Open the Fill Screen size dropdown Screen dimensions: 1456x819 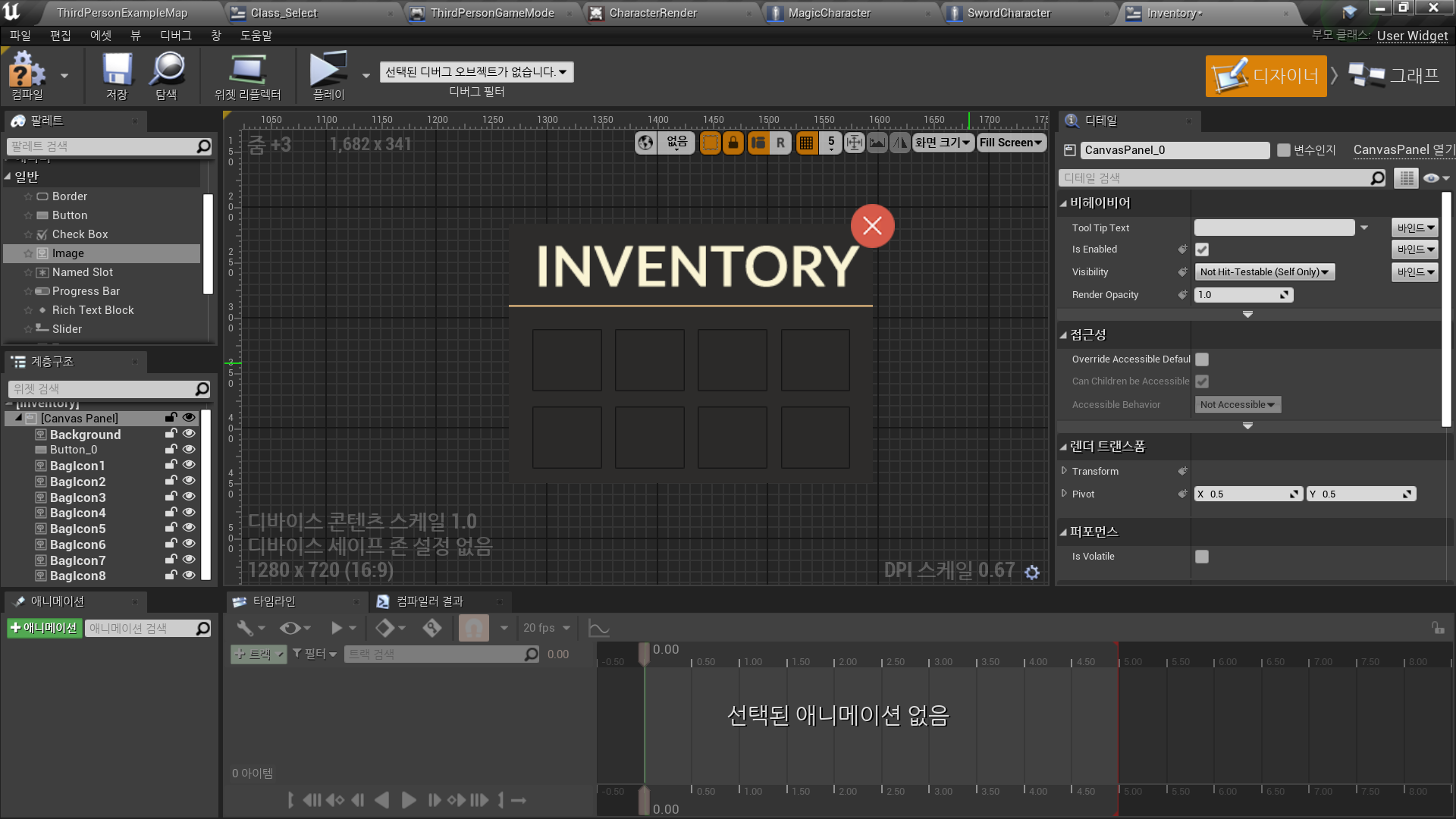pos(1011,143)
